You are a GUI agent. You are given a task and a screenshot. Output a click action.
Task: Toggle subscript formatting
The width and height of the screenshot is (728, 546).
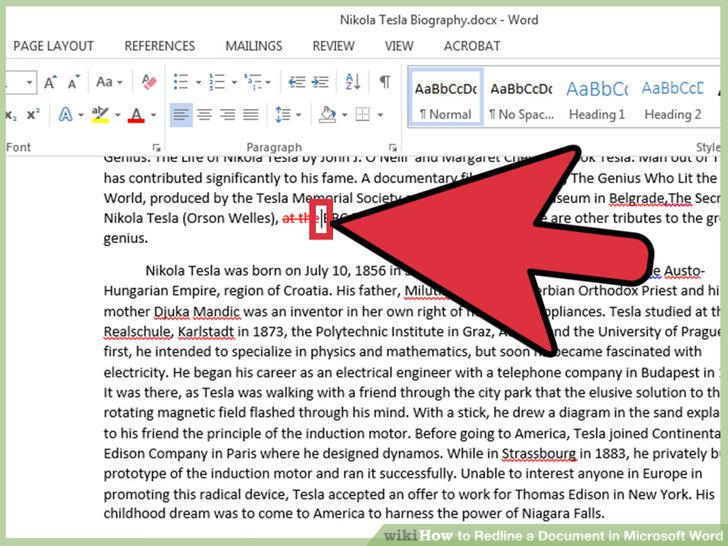11,115
